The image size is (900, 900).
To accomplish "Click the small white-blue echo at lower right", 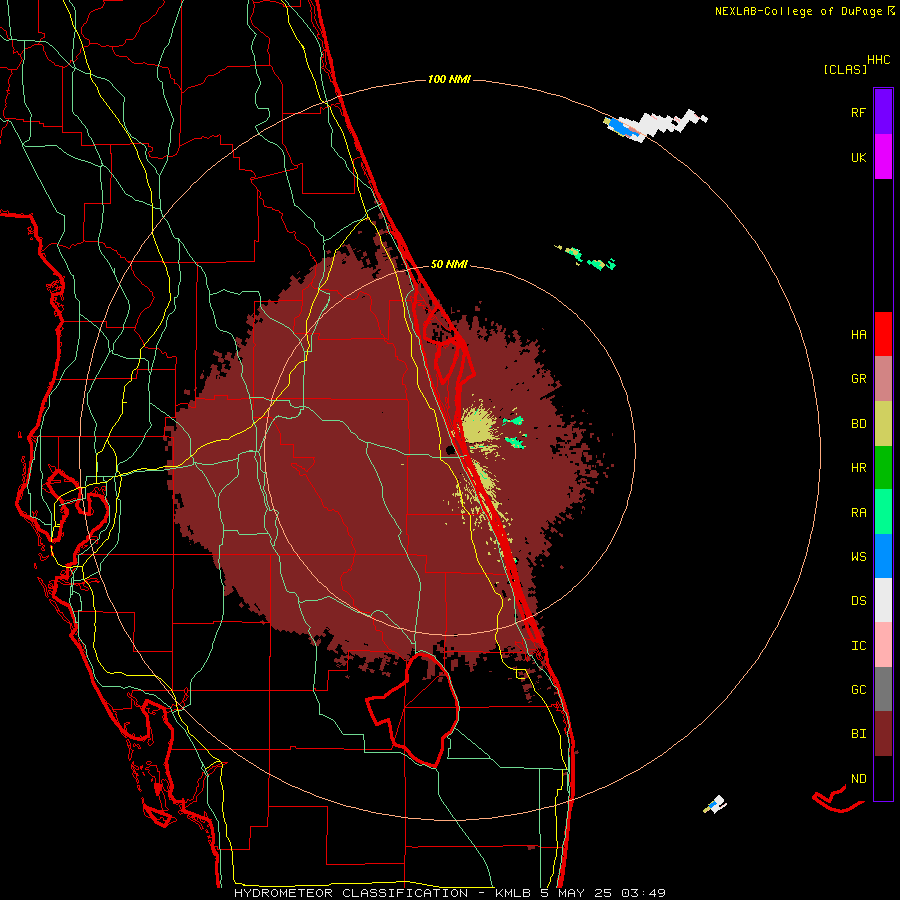I will pos(715,804).
